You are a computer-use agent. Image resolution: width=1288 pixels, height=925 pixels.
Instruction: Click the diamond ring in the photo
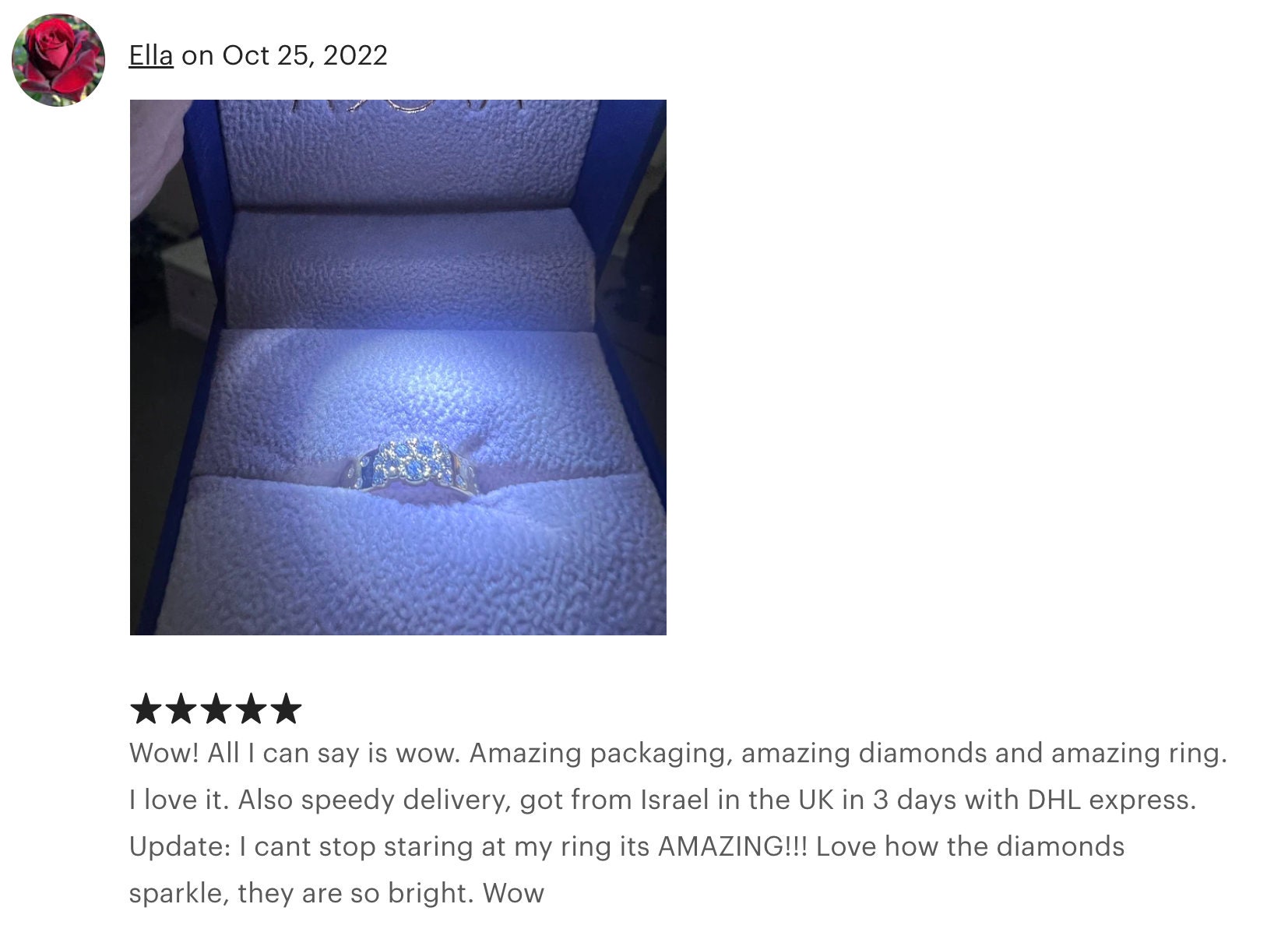click(x=413, y=466)
